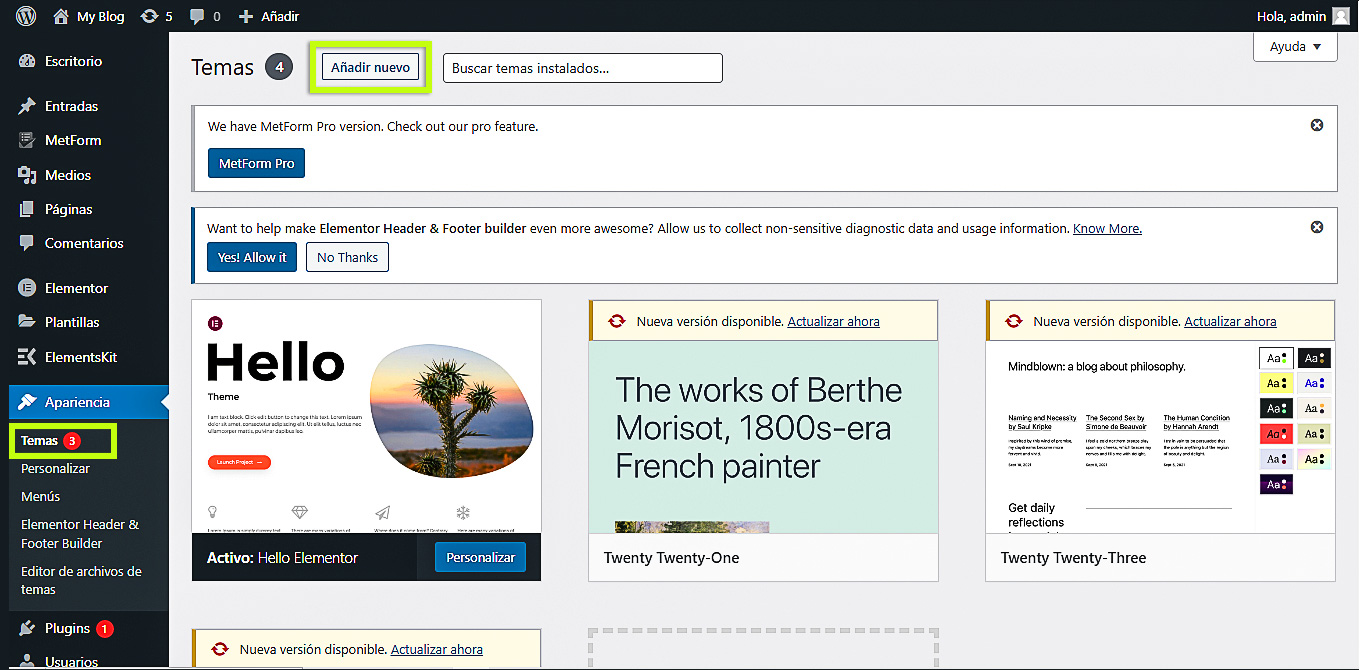
Task: Click the ElementsKit sidebar icon
Action: coord(27,357)
